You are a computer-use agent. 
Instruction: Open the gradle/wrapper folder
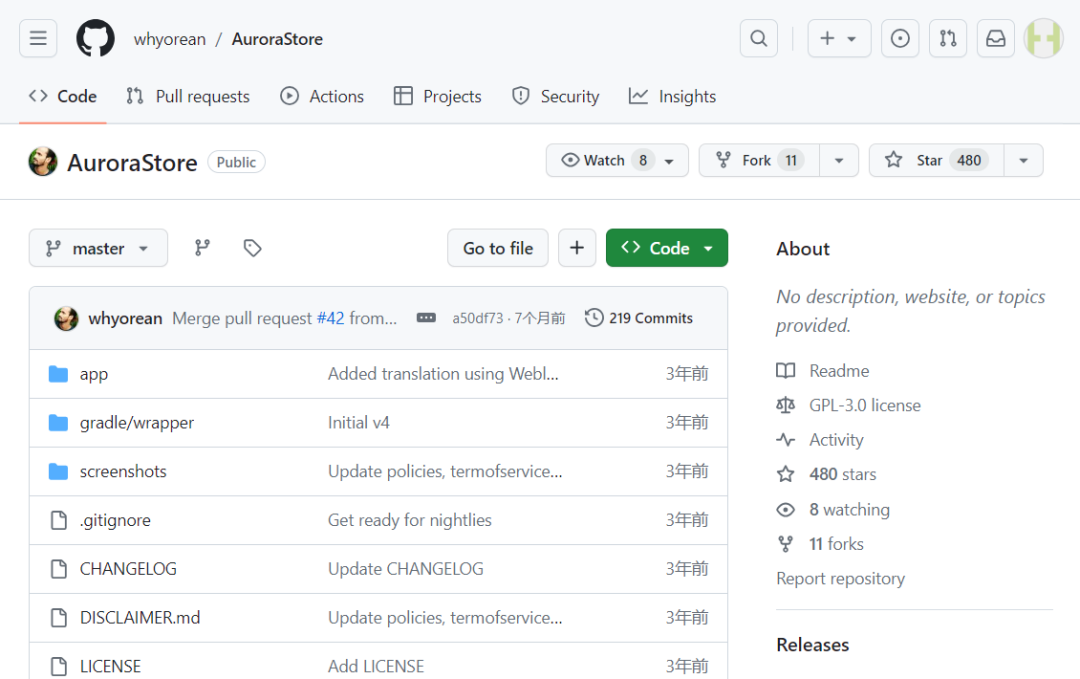pos(136,423)
